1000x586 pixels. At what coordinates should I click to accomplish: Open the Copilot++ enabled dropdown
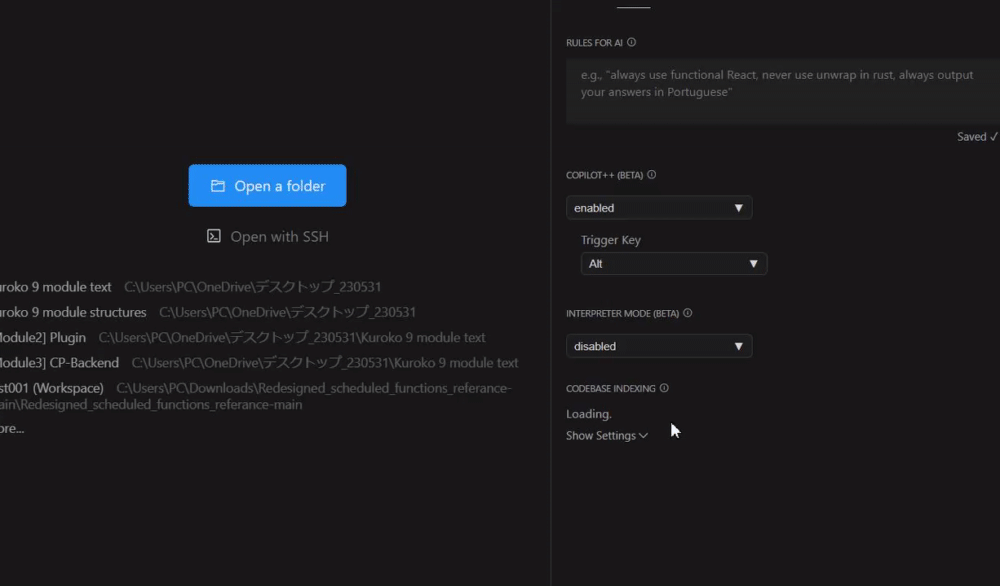point(659,208)
